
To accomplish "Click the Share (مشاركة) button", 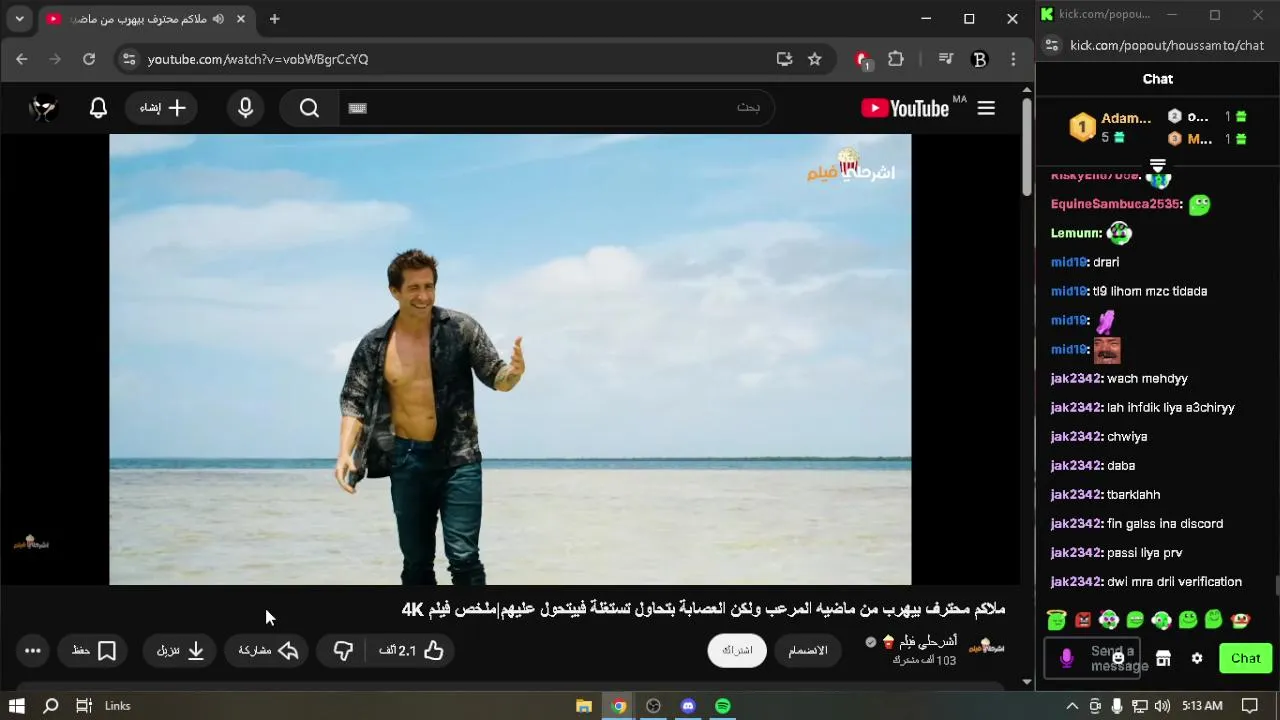I will 268,651.
